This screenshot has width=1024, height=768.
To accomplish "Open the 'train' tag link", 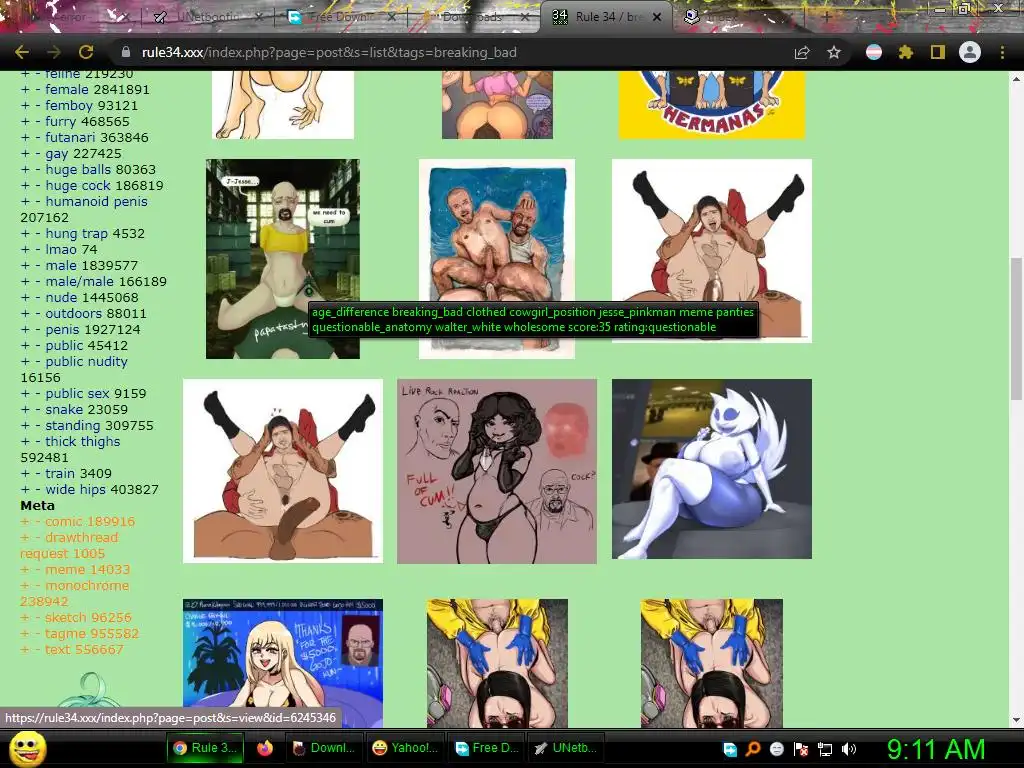I will 59,473.
